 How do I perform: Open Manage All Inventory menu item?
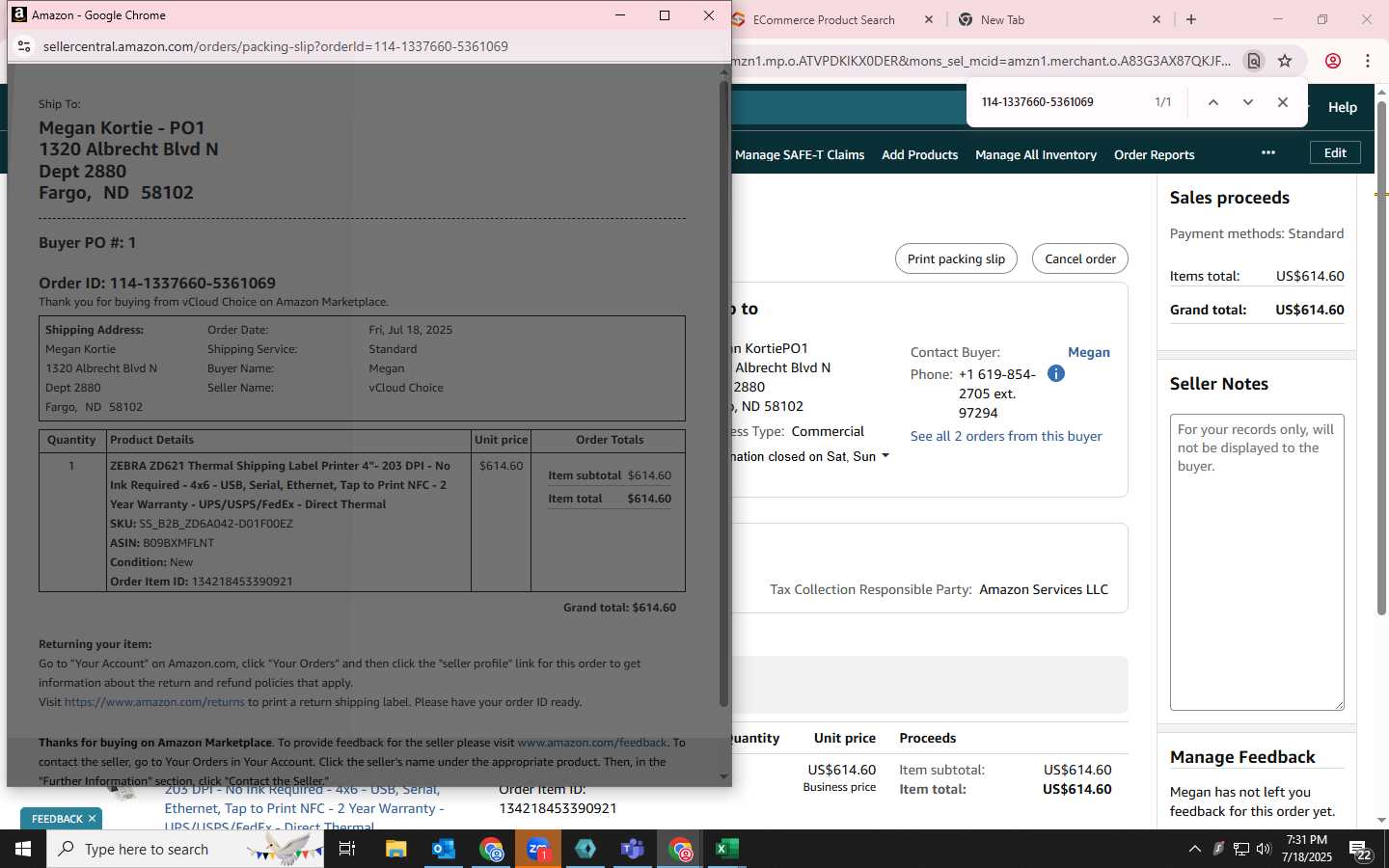pos(1036,154)
